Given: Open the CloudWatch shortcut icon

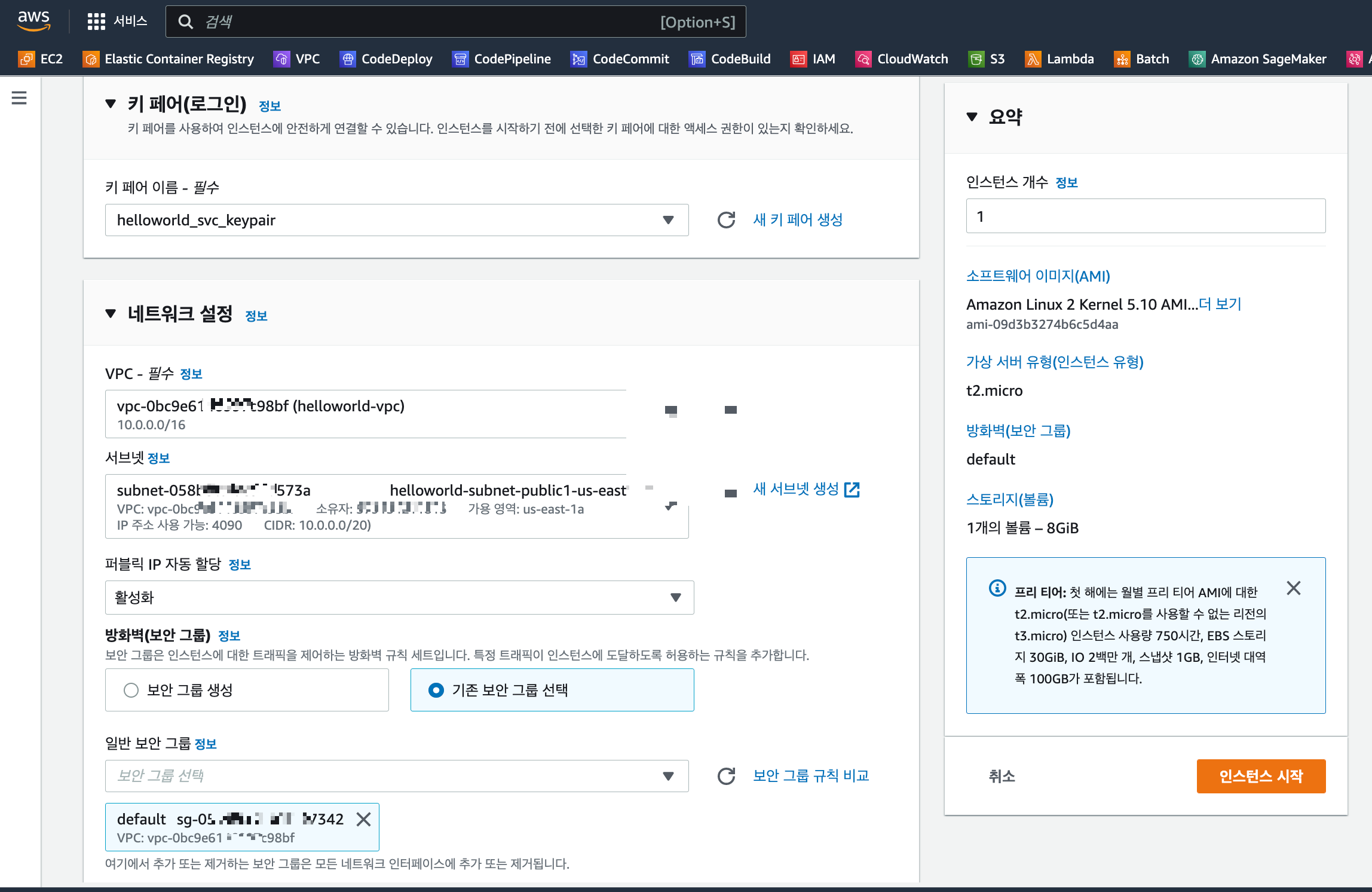Looking at the screenshot, I should (863, 59).
